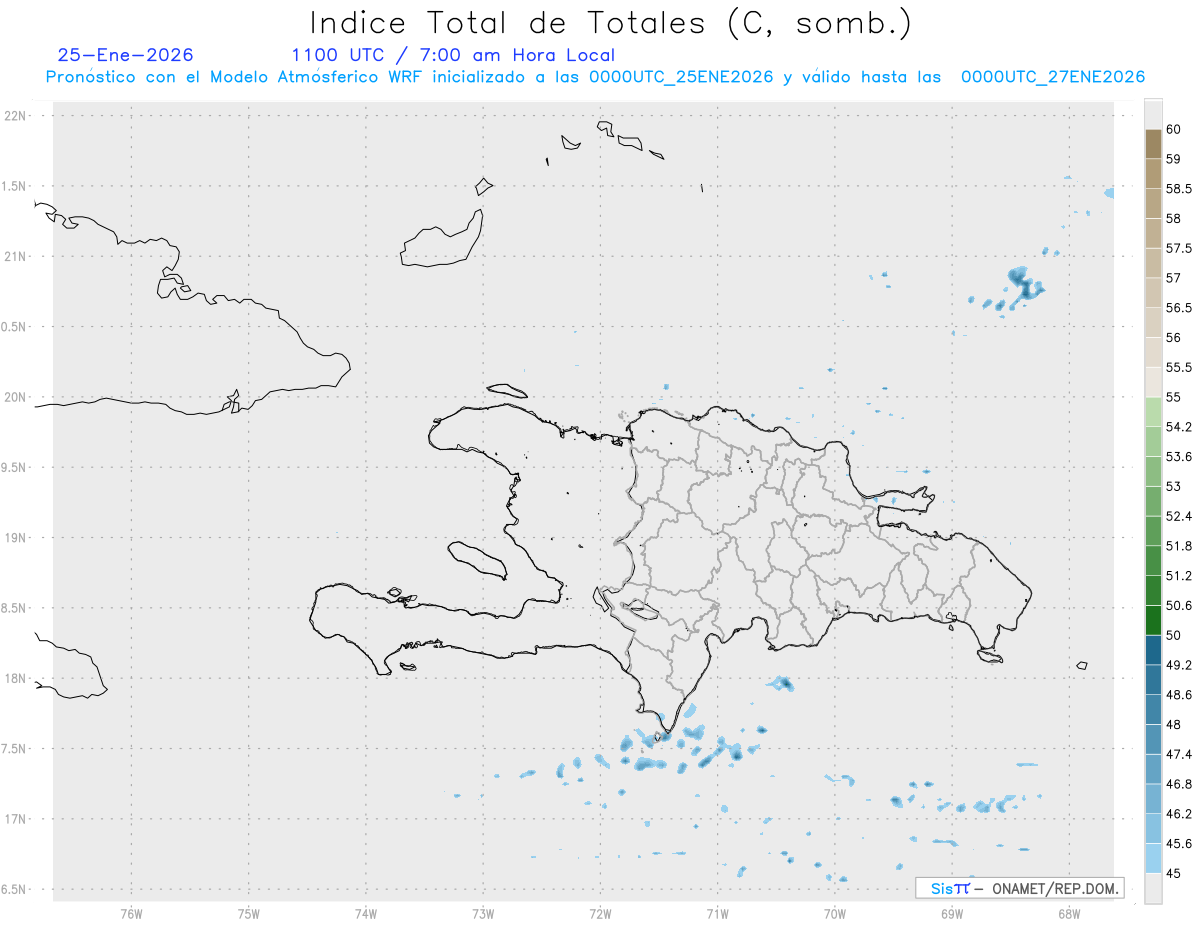Viewport: 1200px width, 927px height.
Task: Pick the colorbar segment between 58.5 and 59
Action: [x=1153, y=173]
